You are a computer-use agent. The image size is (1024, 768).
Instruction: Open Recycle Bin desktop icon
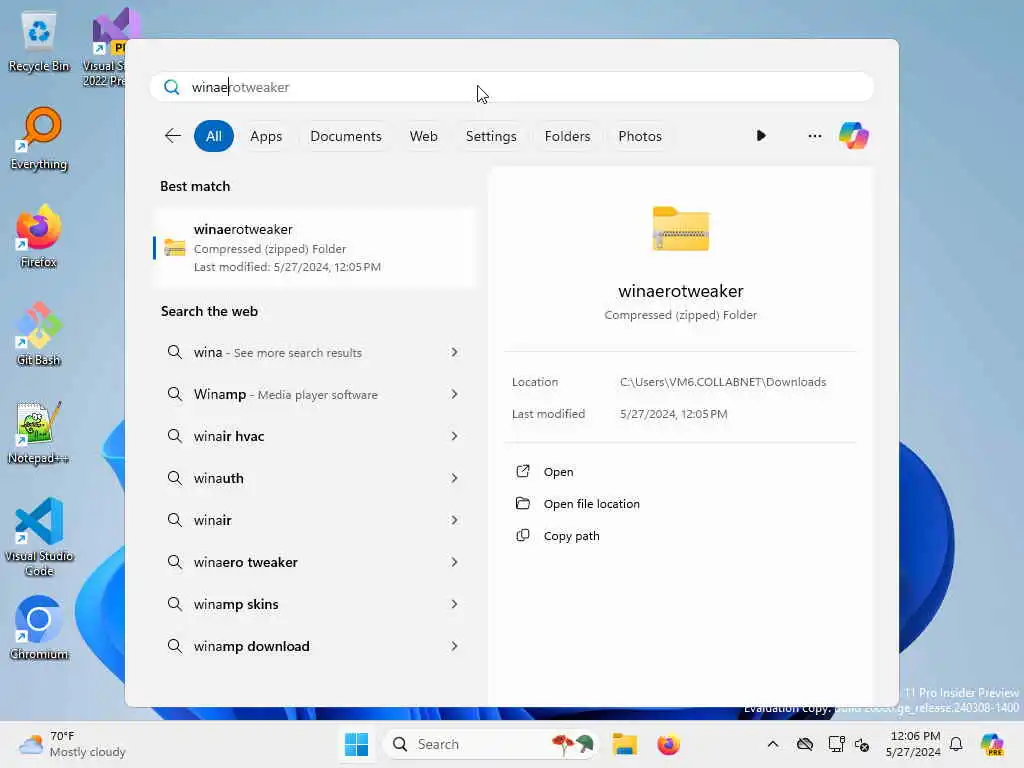point(39,42)
